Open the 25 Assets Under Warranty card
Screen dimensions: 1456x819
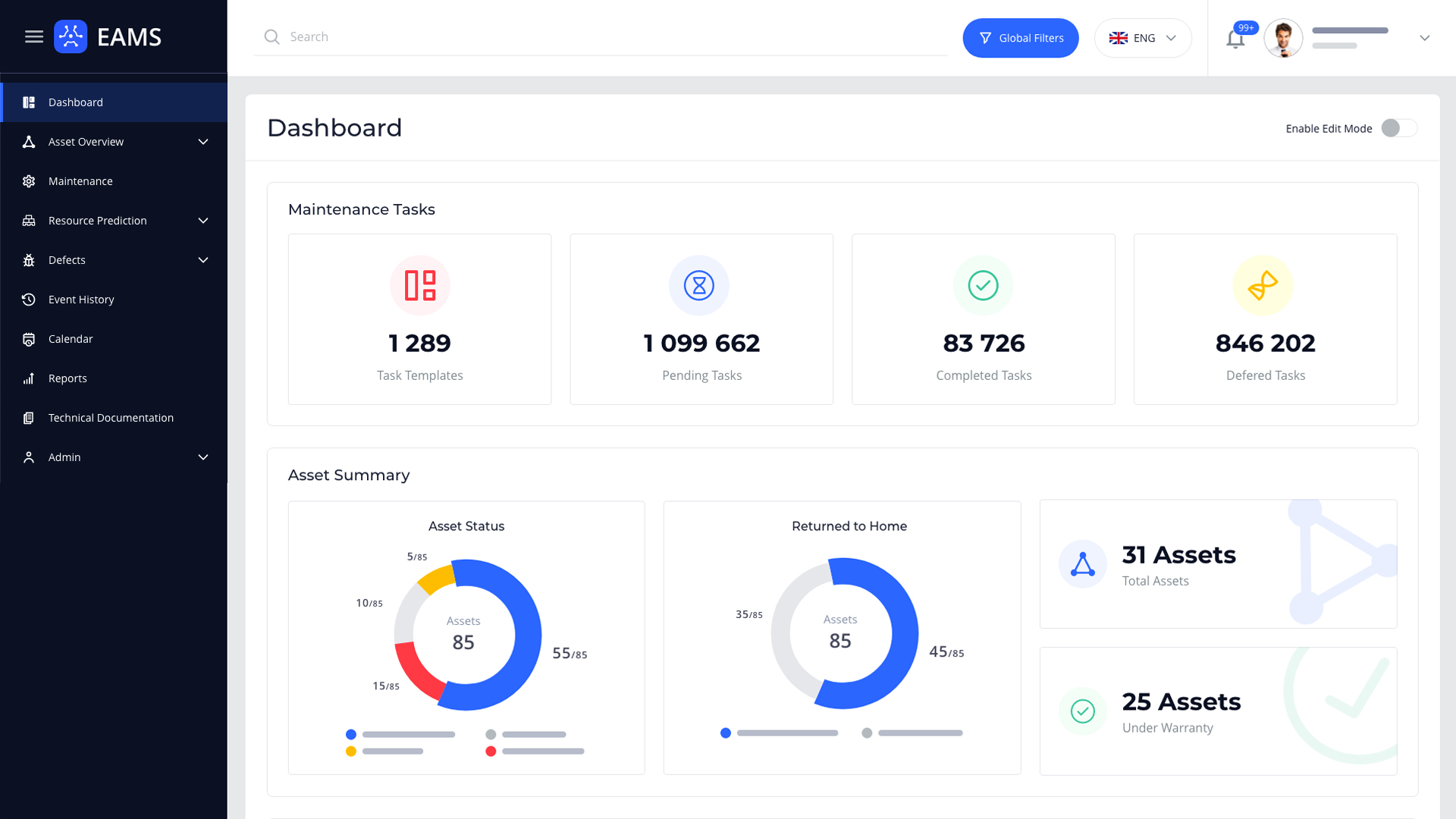coord(1219,711)
